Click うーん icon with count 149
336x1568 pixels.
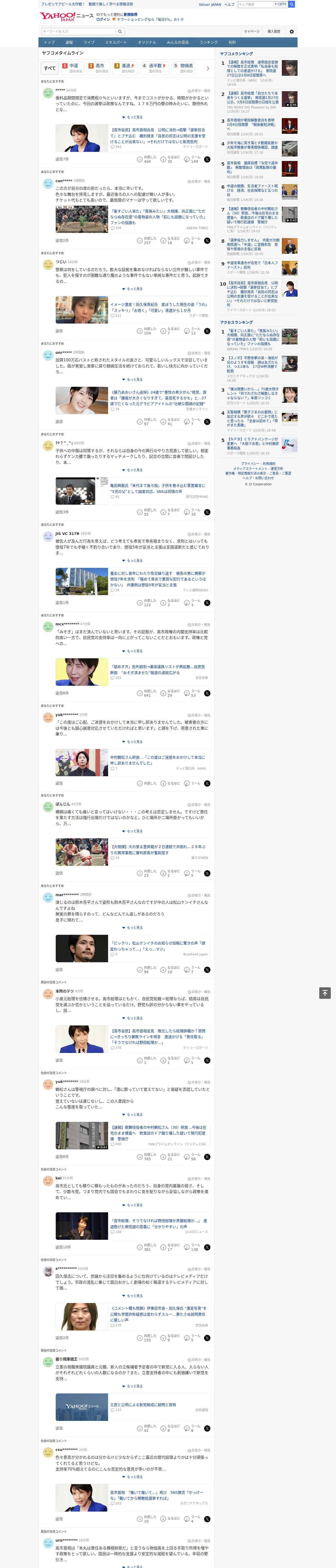click(187, 159)
